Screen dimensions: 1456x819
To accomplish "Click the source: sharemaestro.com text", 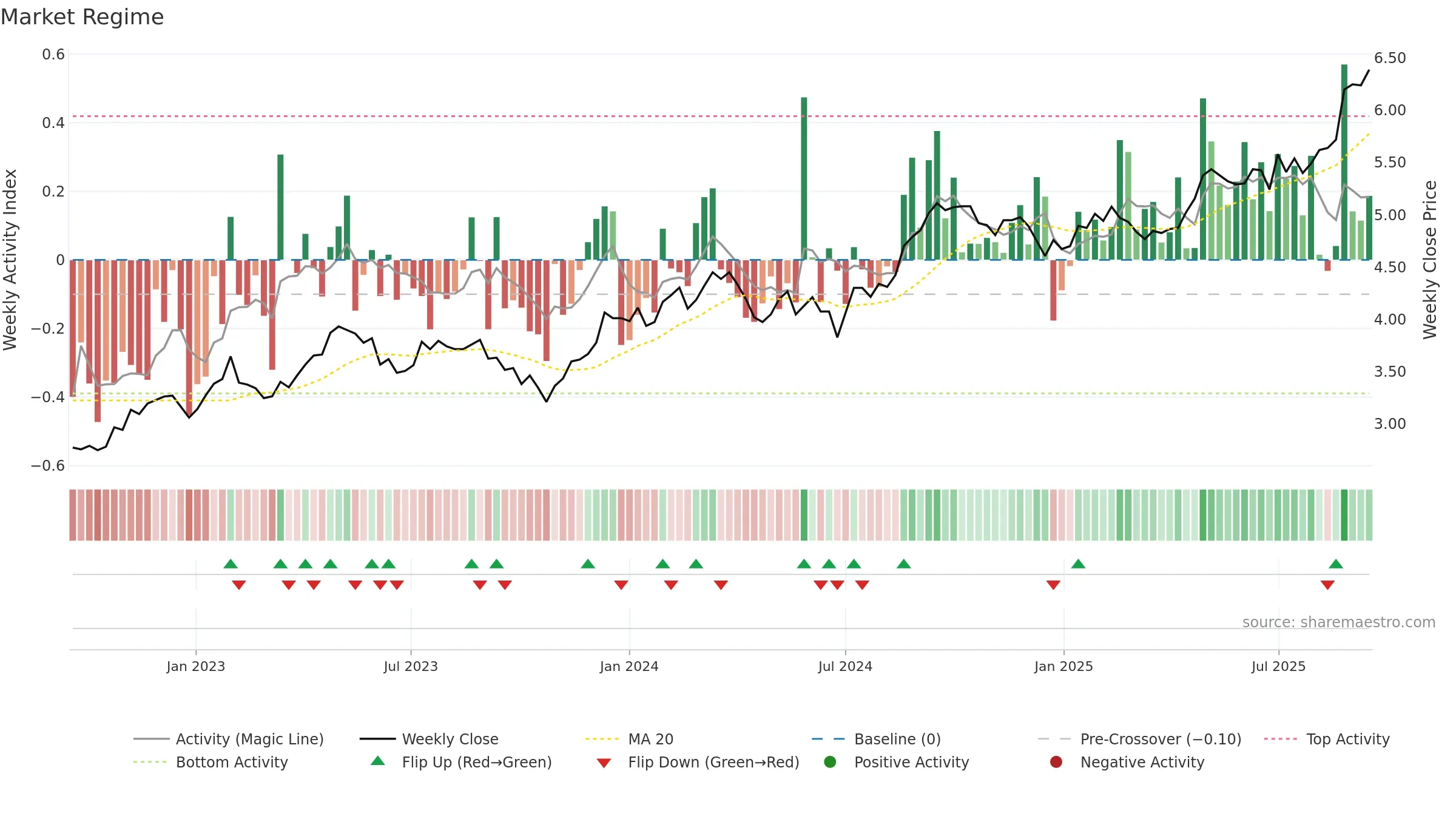I will click(x=1339, y=622).
